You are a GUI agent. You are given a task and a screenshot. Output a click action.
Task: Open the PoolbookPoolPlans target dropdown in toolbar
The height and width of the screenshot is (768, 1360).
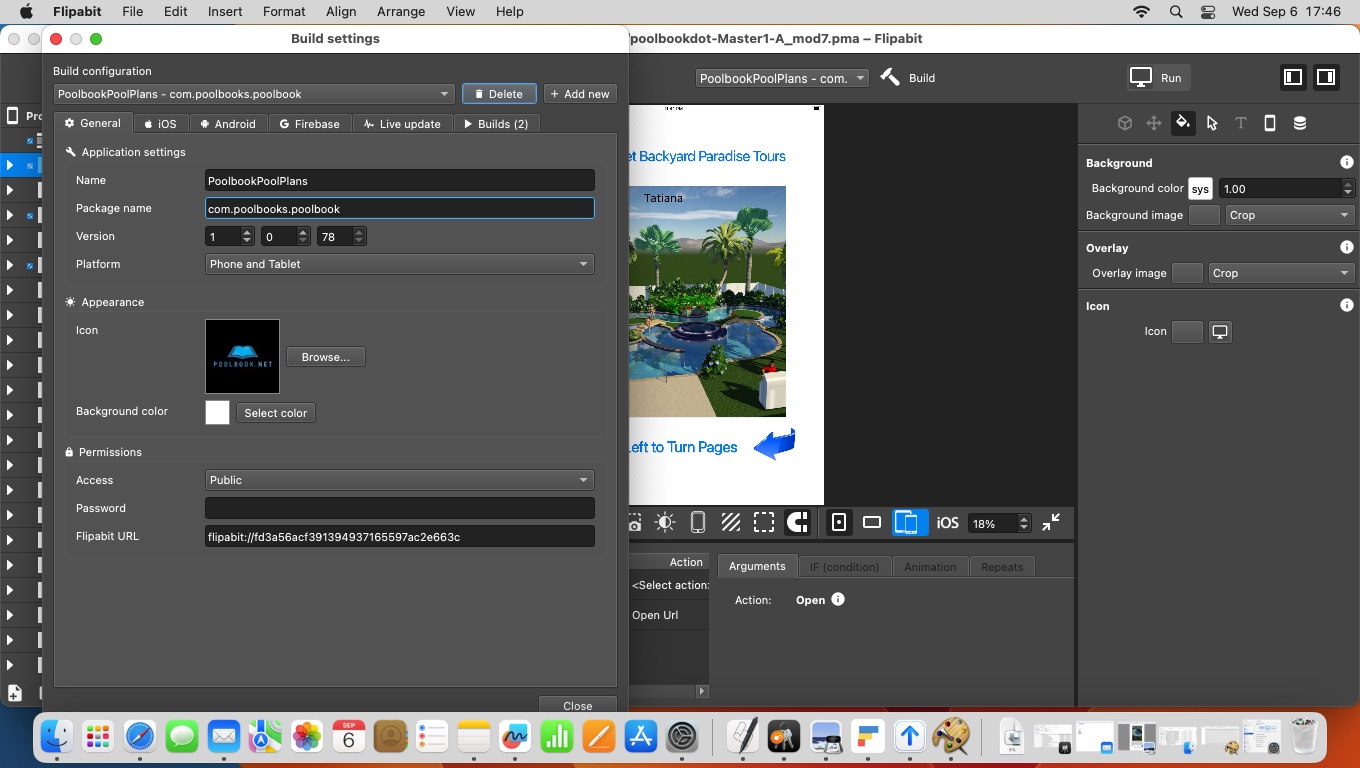tap(782, 78)
